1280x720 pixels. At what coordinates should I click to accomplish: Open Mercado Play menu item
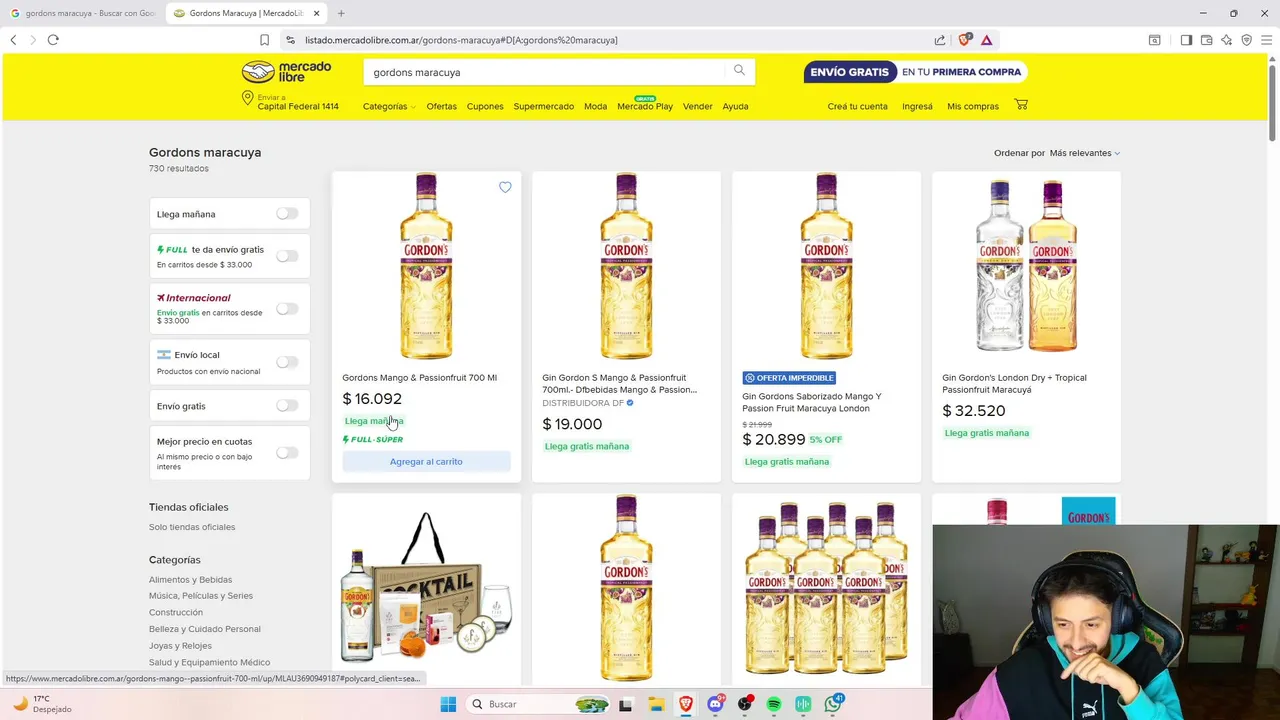point(645,106)
